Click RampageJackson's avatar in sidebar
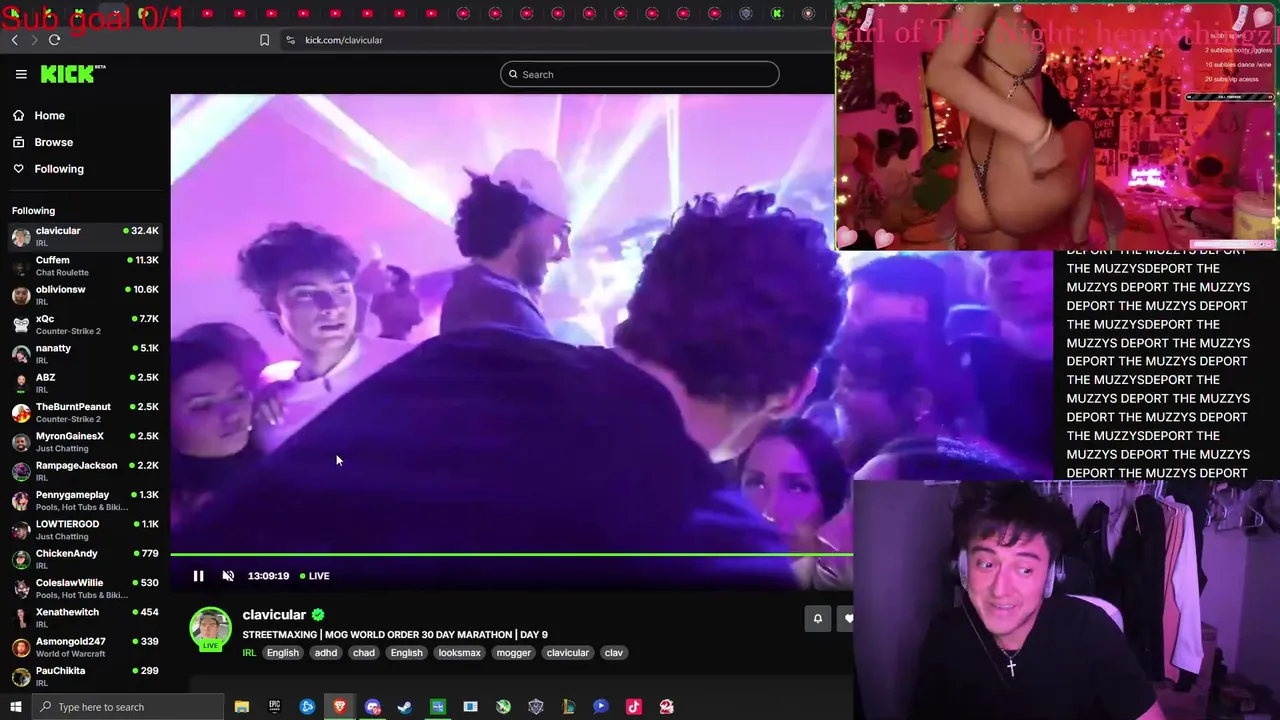The width and height of the screenshot is (1280, 720). pos(21,471)
